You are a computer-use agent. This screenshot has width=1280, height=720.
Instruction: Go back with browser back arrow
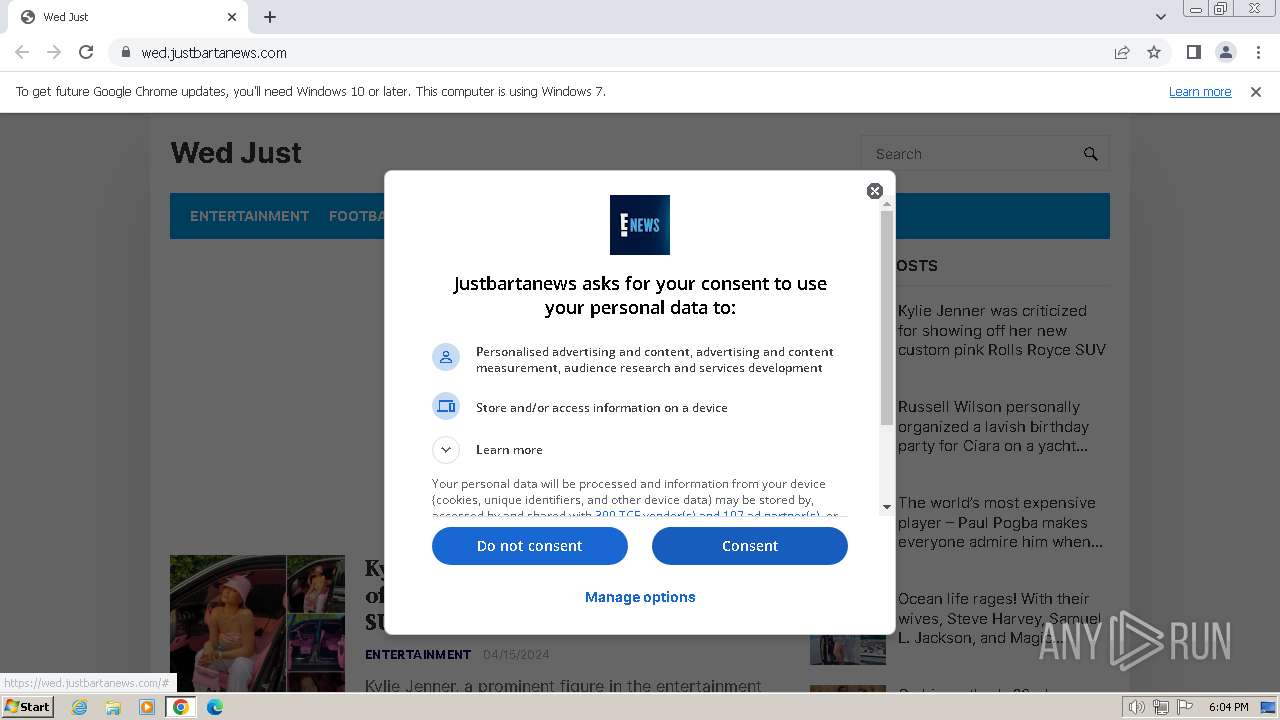point(22,52)
